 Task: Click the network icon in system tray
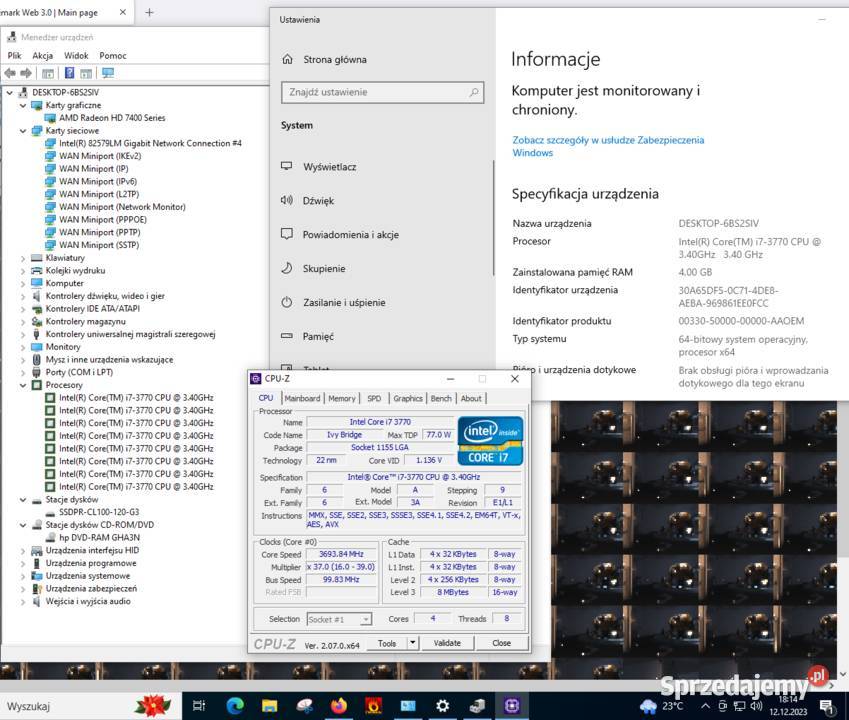739,706
